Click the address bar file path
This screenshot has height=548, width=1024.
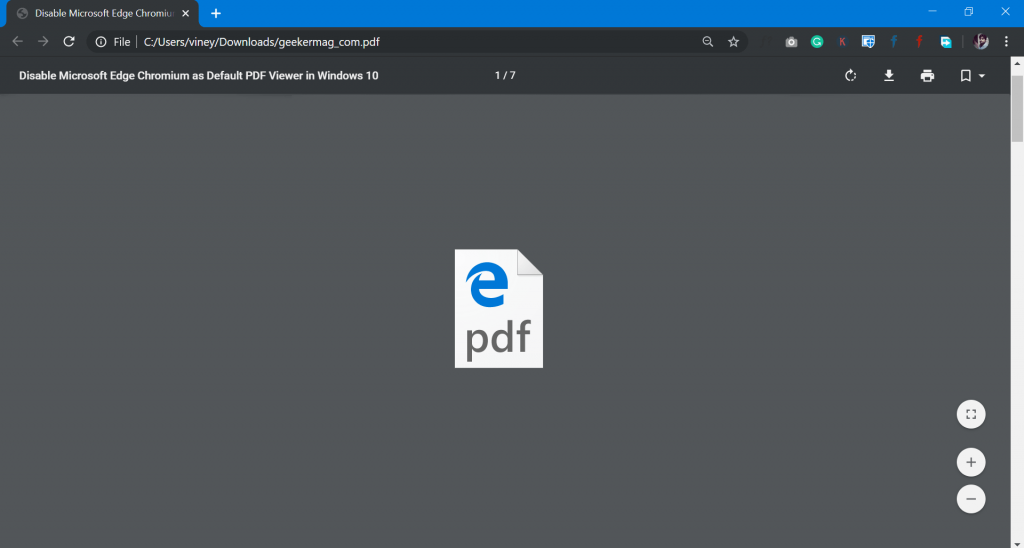(x=261, y=42)
